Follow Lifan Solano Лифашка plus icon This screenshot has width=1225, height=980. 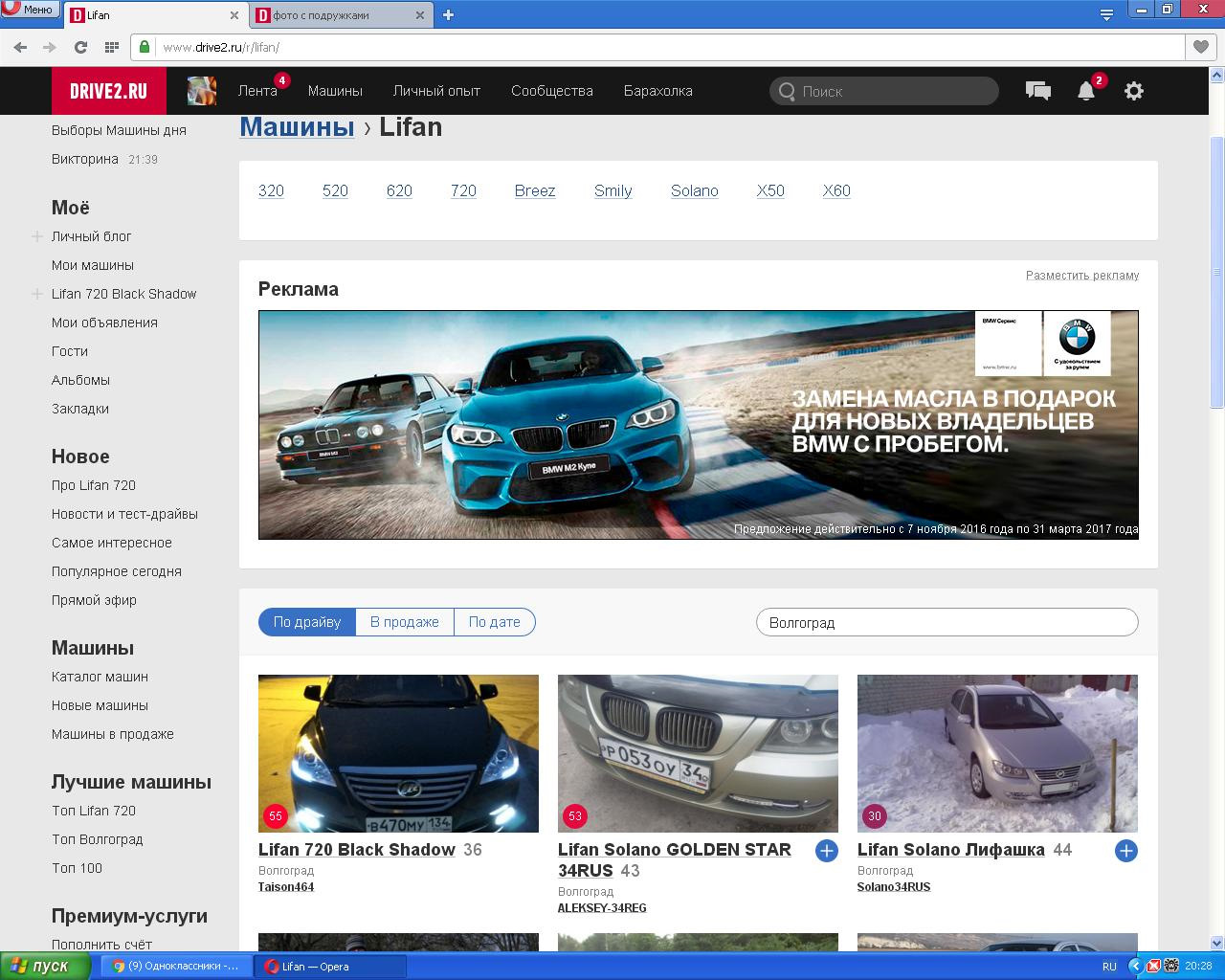(x=1126, y=851)
